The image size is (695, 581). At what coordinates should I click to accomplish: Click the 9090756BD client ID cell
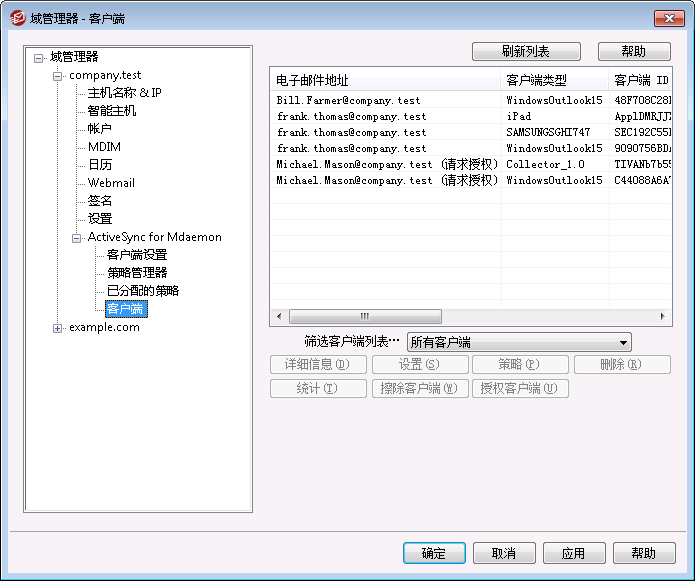pyautogui.click(x=640, y=148)
